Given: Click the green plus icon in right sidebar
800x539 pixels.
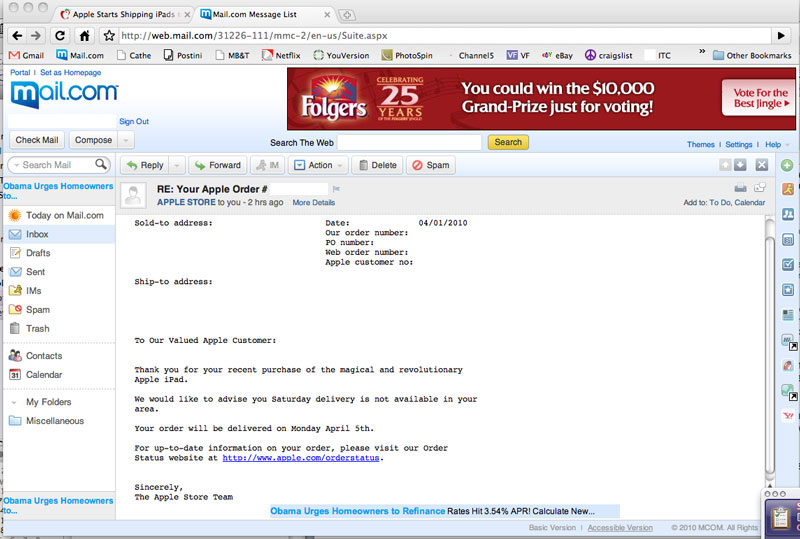Looking at the screenshot, I should (787, 165).
